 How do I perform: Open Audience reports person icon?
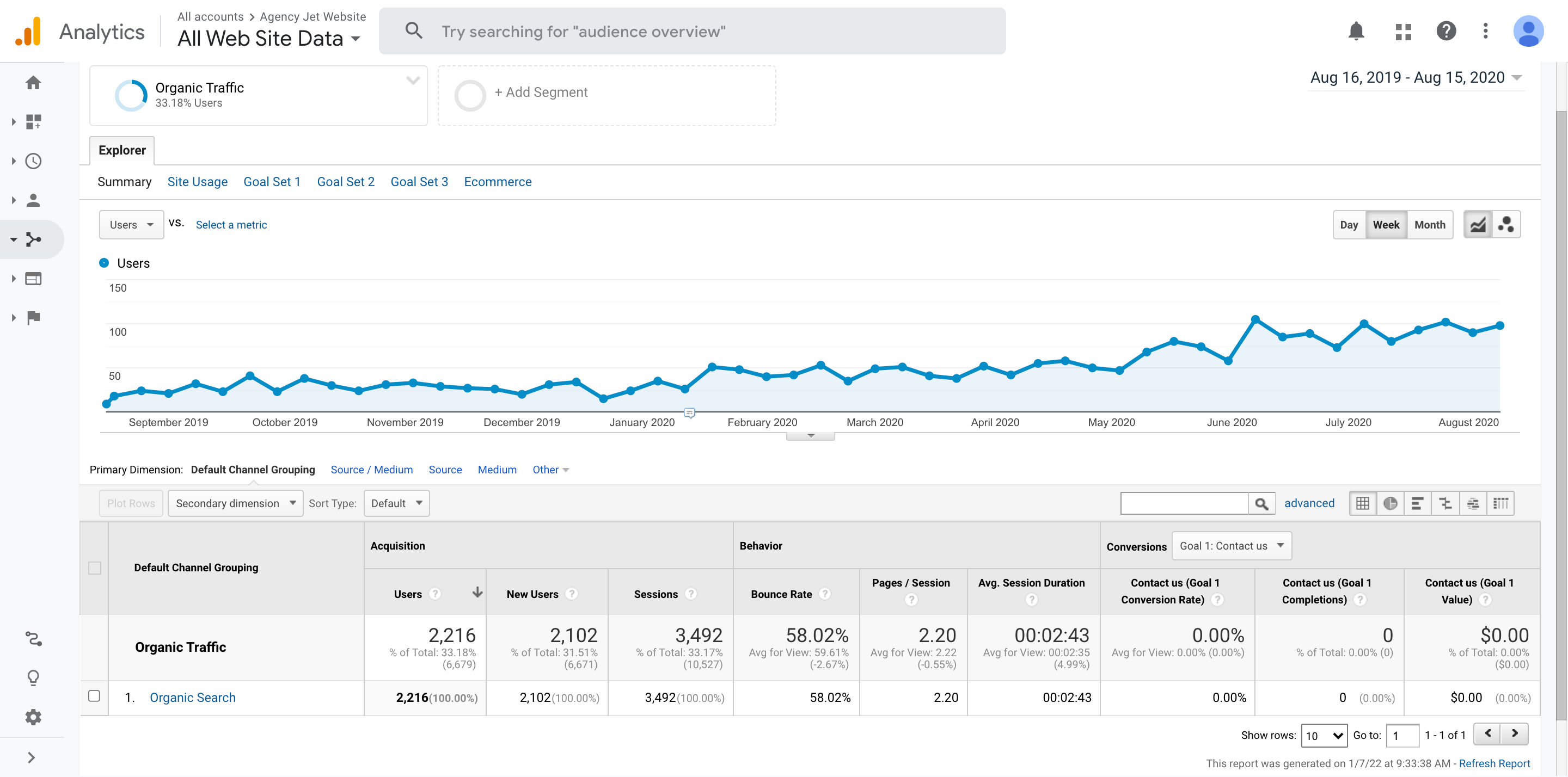[33, 200]
